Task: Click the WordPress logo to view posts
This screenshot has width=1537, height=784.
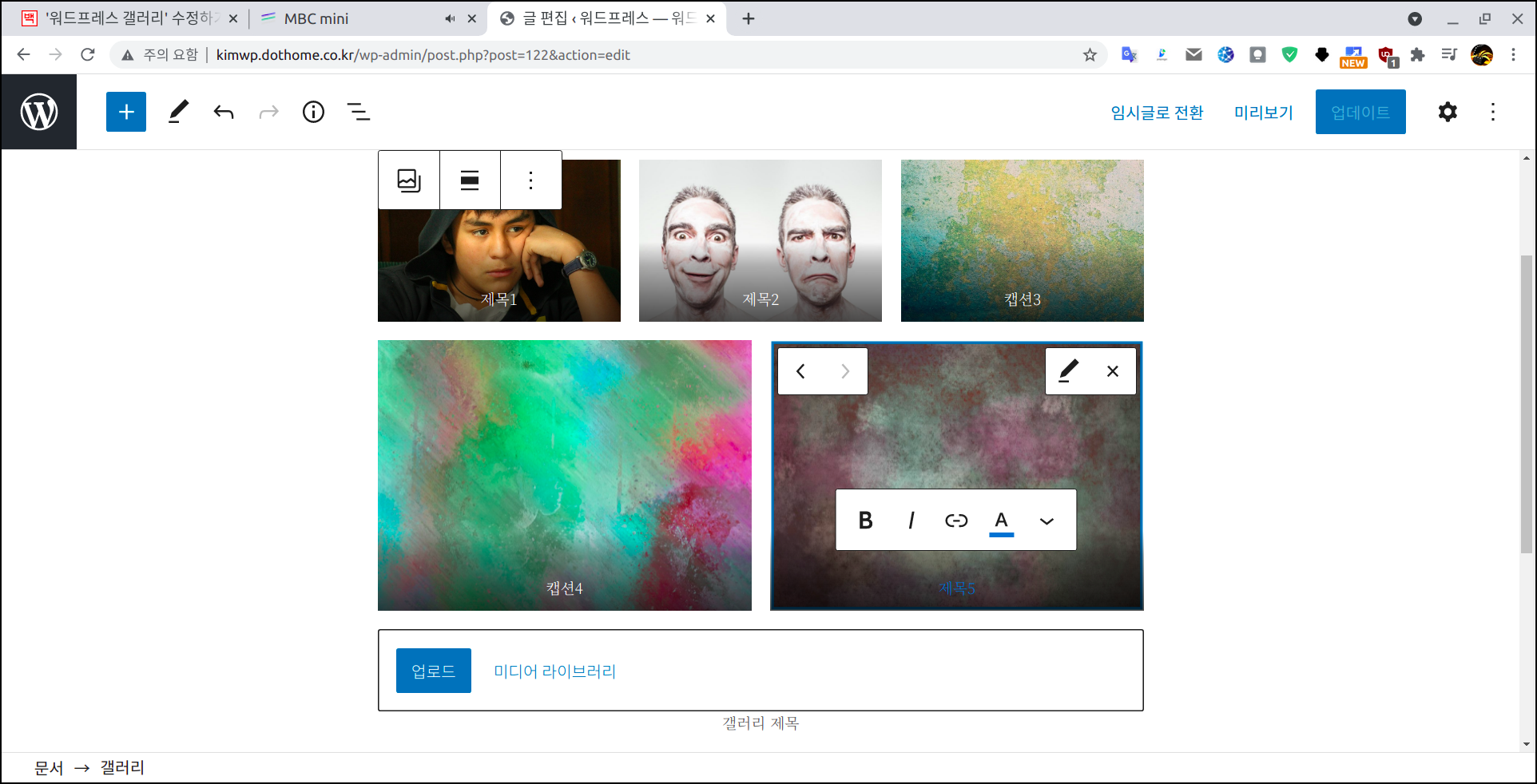Action: click(39, 112)
